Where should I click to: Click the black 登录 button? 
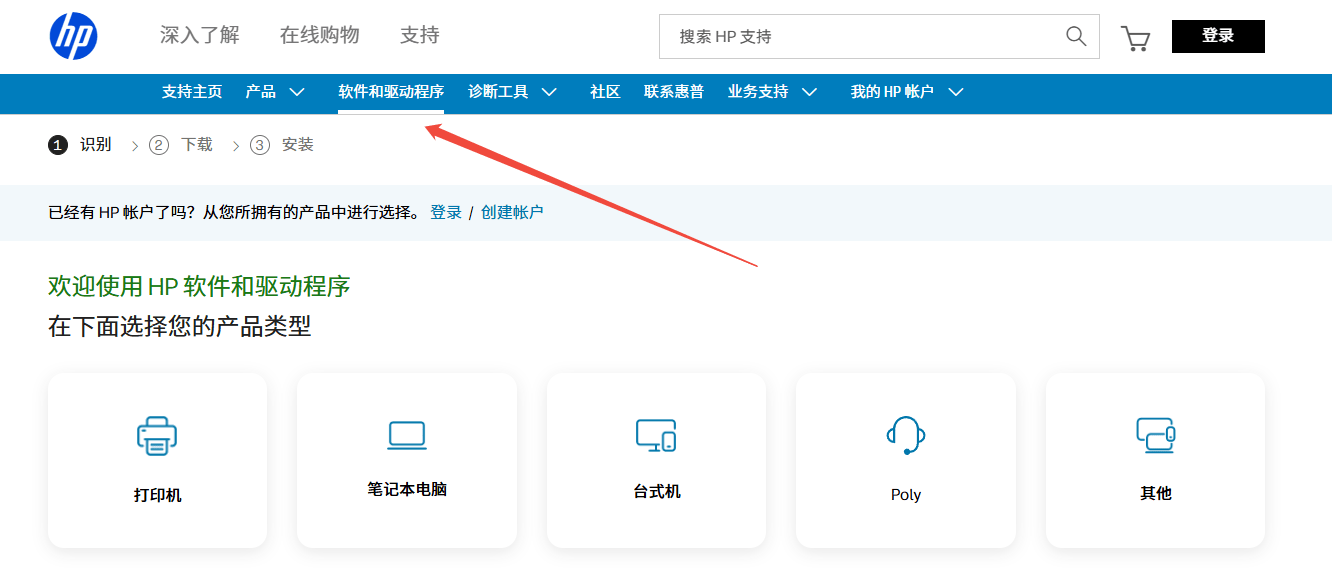pos(1218,36)
